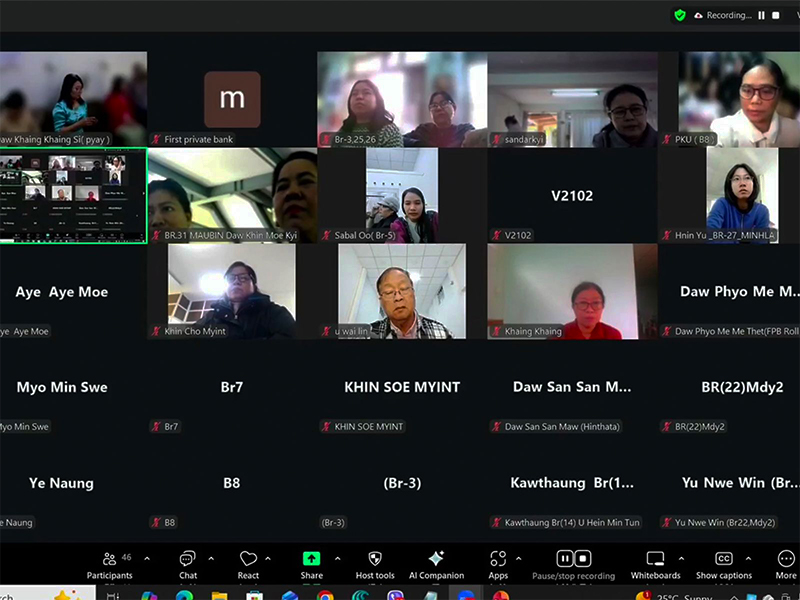800x600 pixels.
Task: Expand the arrow next to Chat
Action: 211,558
